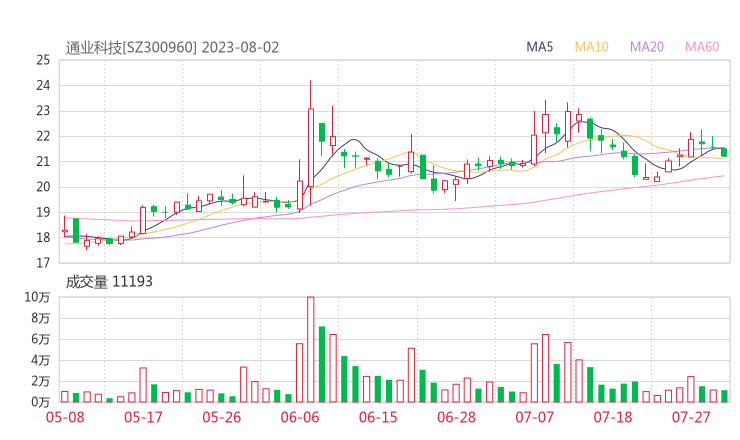This screenshot has height=440, width=740.
Task: Click the price axis value 24
Action: coord(43,85)
